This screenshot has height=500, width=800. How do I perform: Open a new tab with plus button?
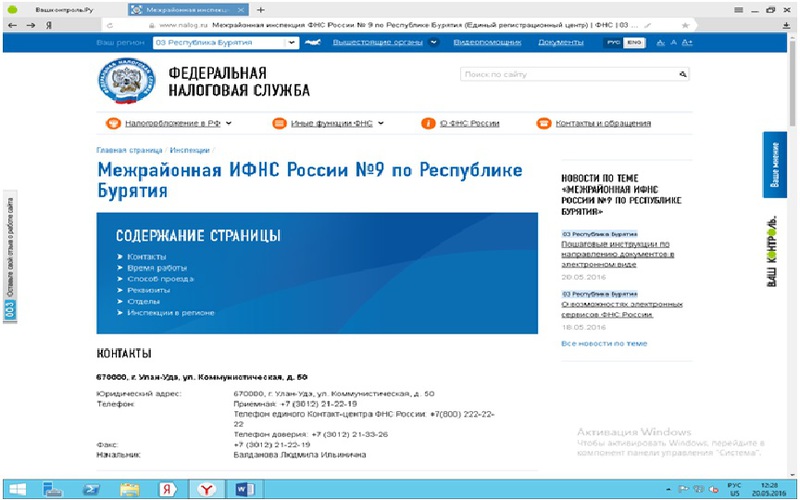tap(261, 10)
